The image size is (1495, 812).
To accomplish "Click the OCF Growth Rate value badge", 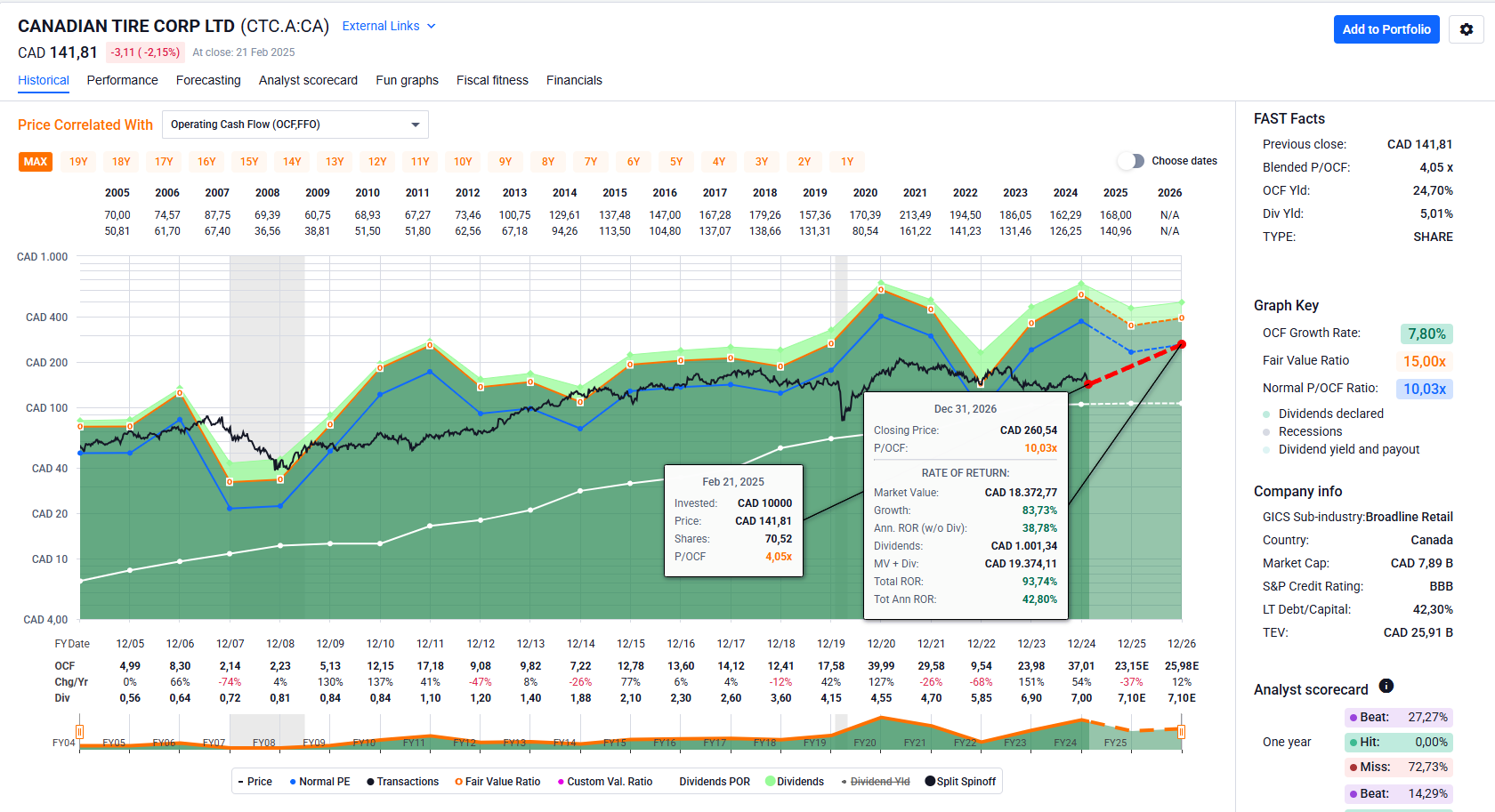I will 1426,334.
